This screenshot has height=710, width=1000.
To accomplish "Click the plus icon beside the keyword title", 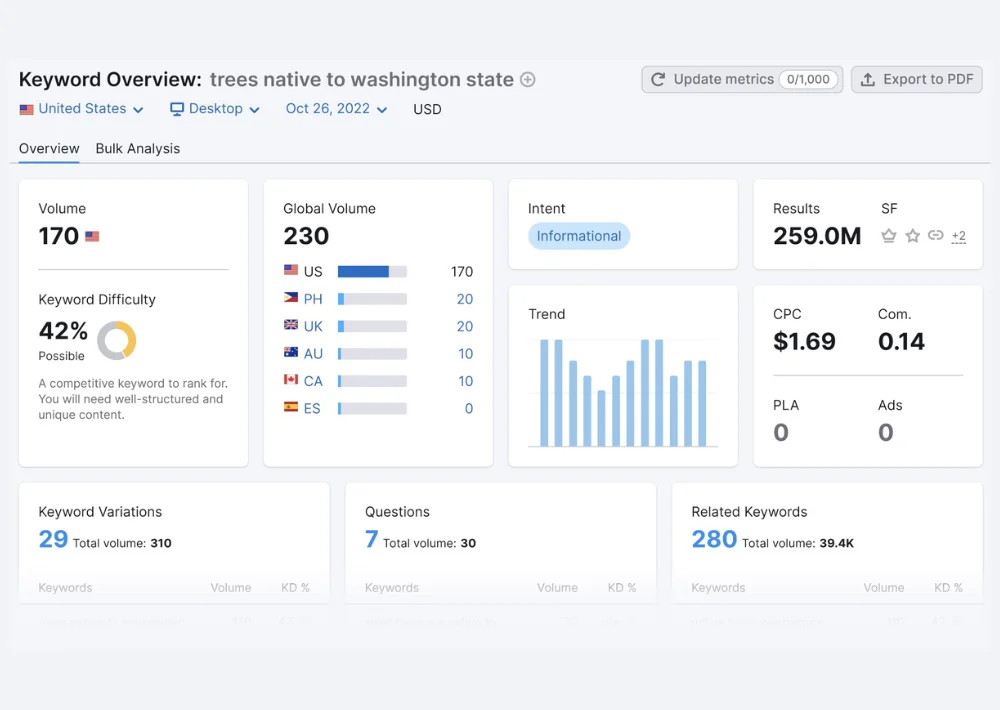I will click(528, 80).
